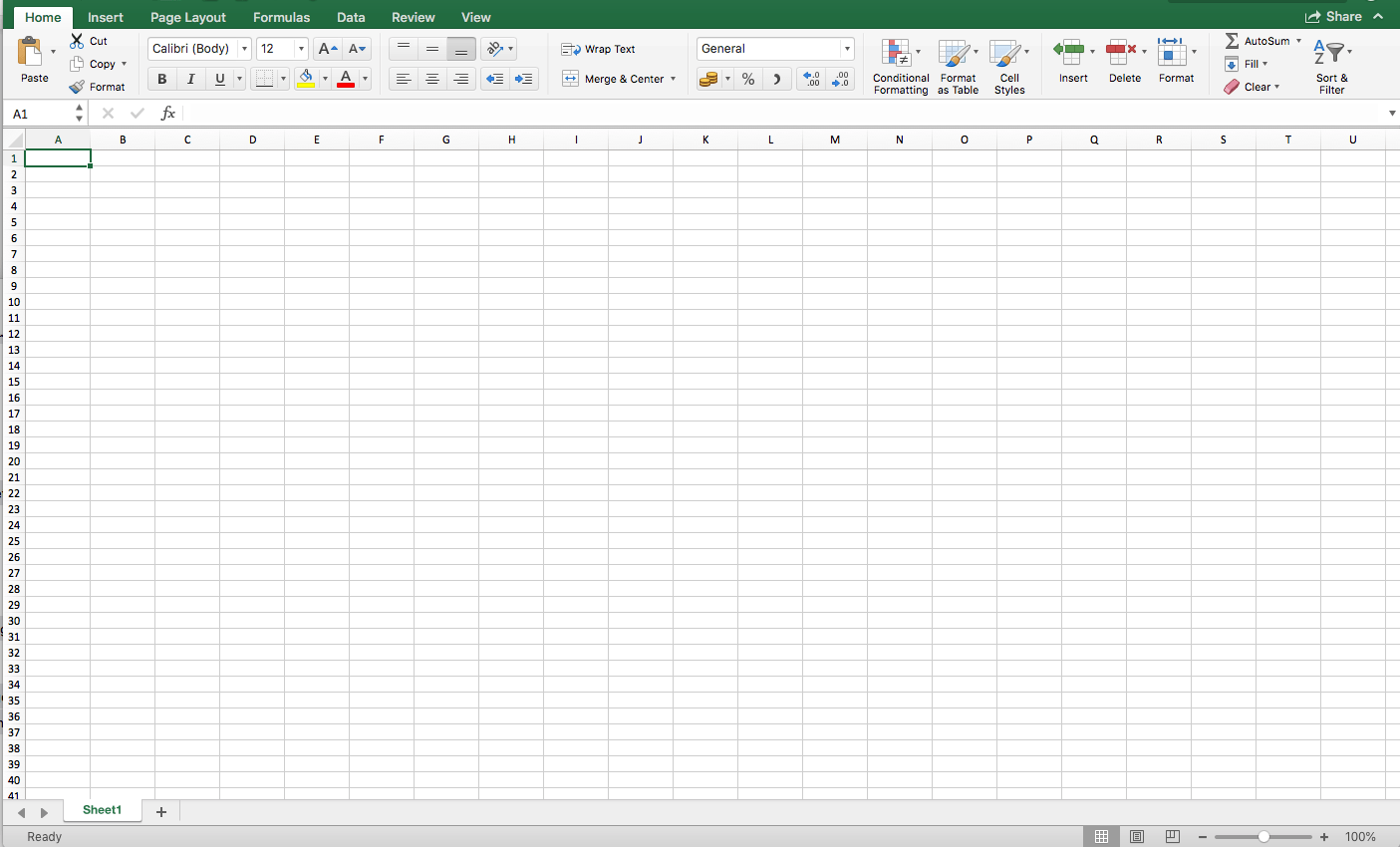Open the font name dropdown

click(x=244, y=48)
